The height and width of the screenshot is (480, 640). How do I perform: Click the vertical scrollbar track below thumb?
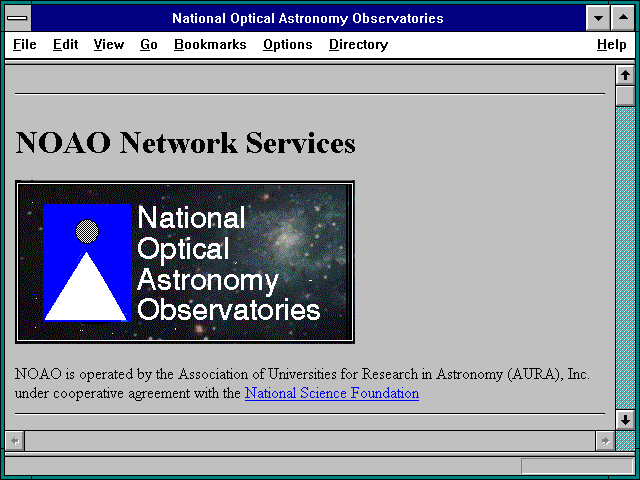point(625,258)
